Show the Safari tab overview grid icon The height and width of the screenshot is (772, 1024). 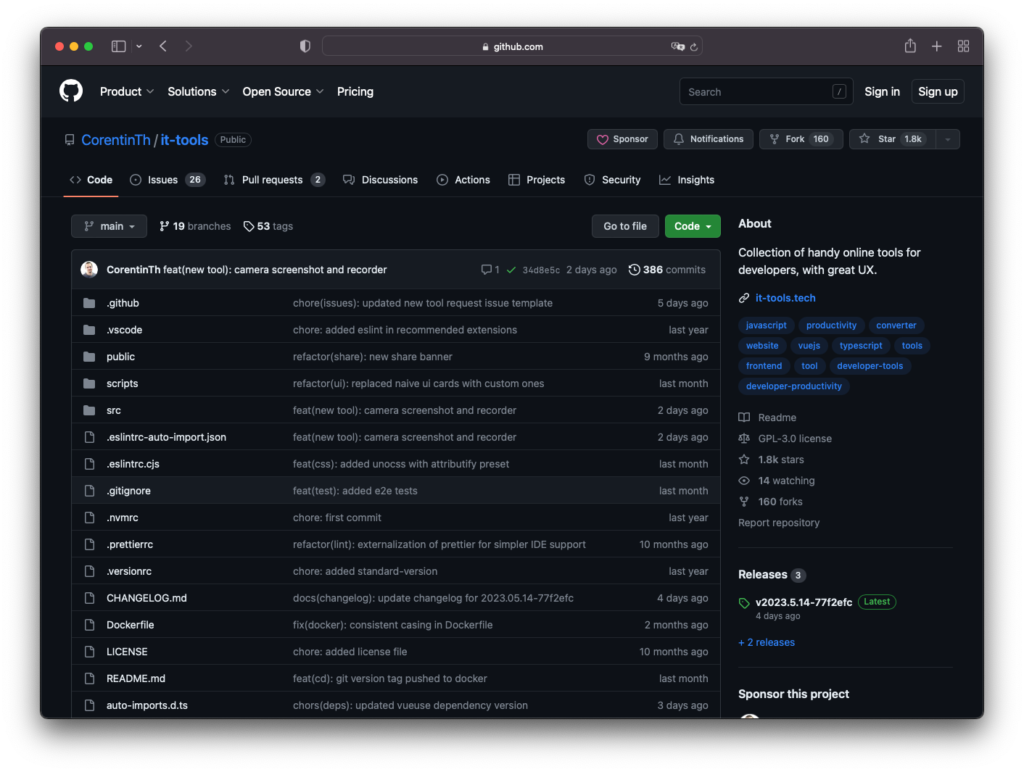[963, 46]
